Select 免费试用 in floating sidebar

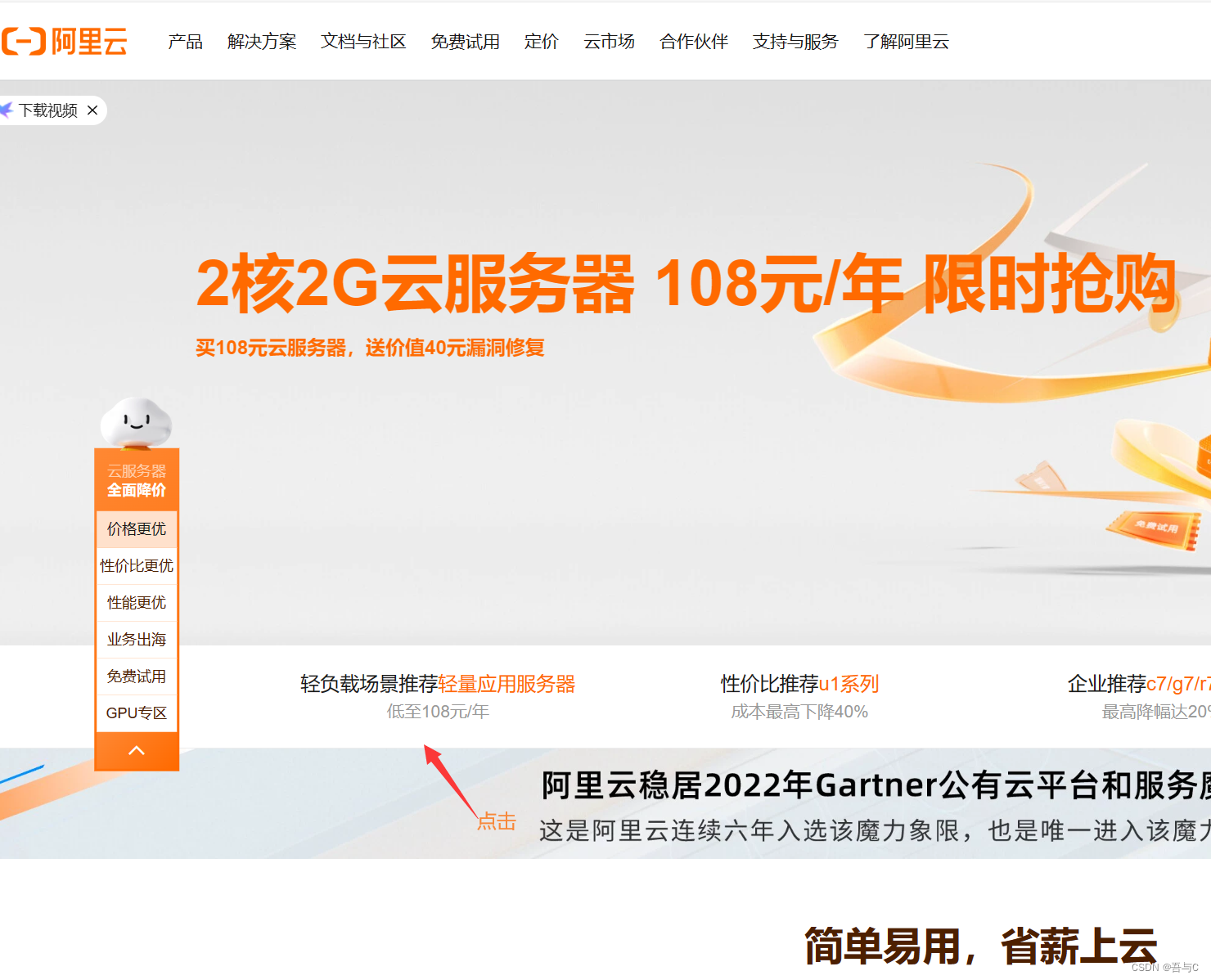[x=137, y=677]
